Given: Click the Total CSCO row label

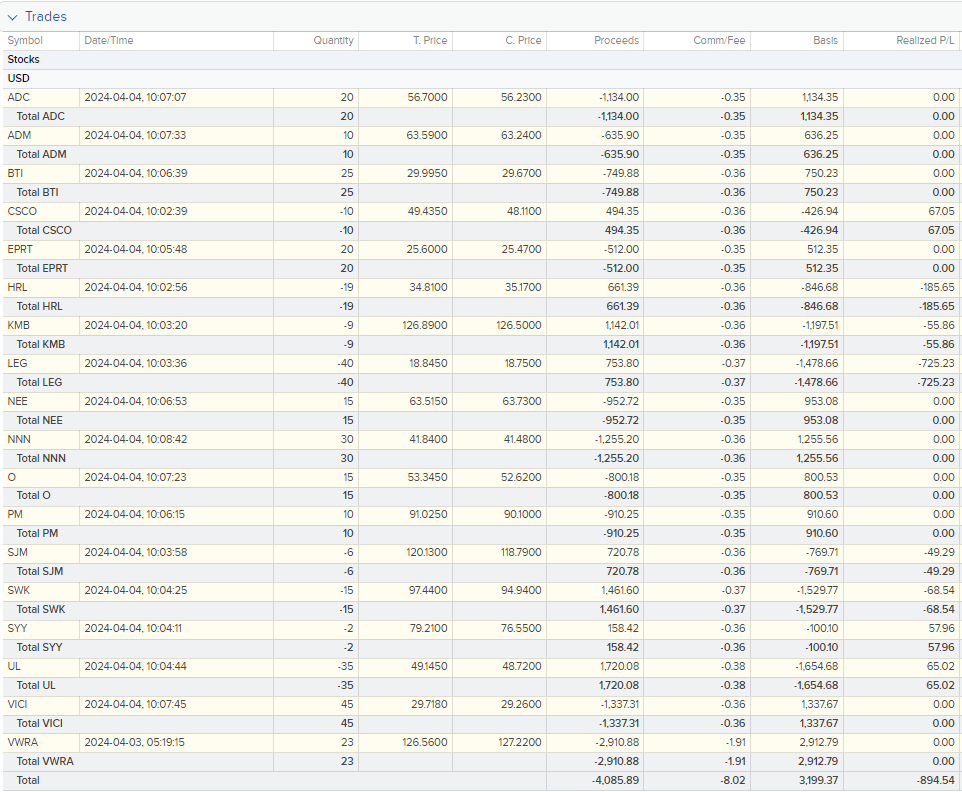Looking at the screenshot, I should 44,231.
